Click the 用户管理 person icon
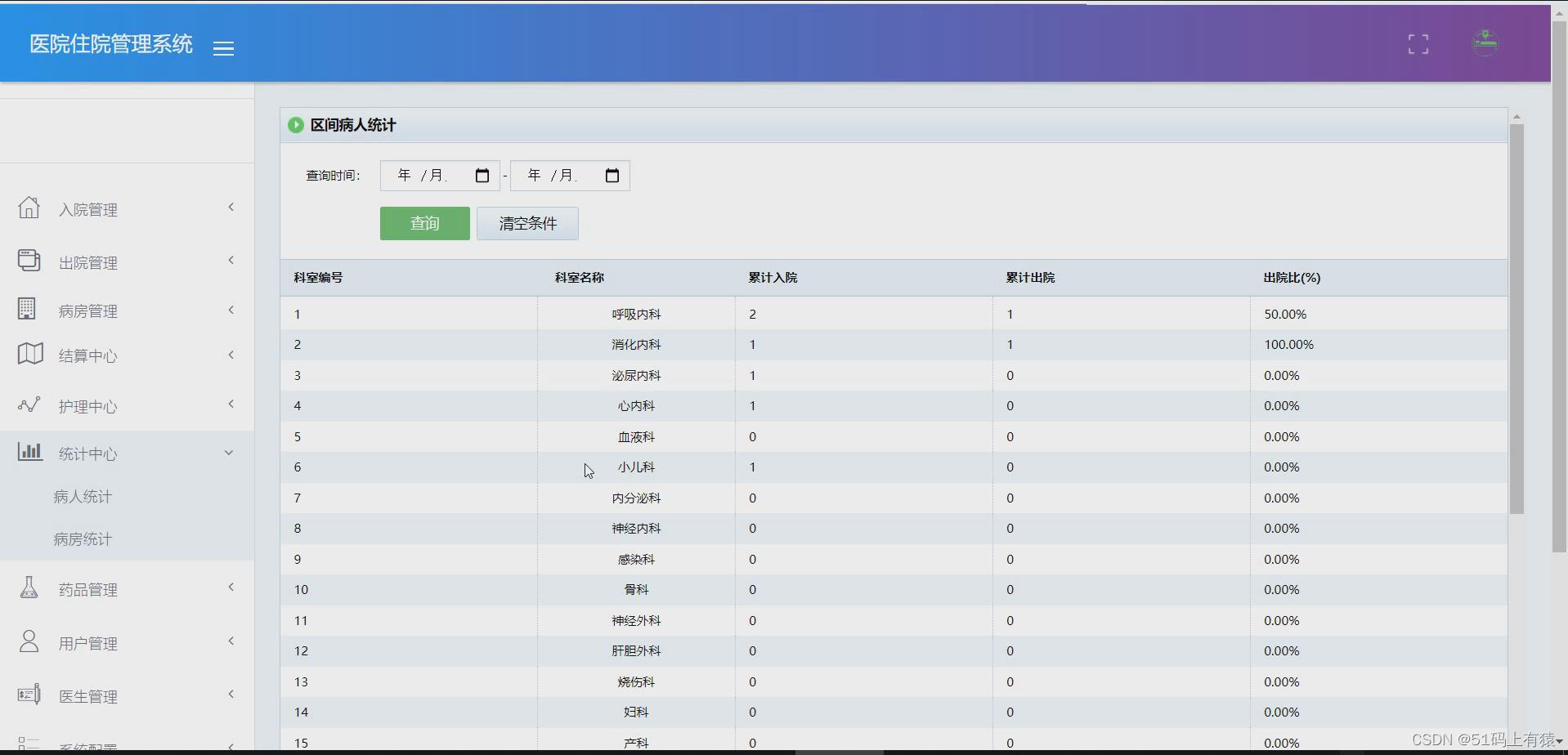 29,641
